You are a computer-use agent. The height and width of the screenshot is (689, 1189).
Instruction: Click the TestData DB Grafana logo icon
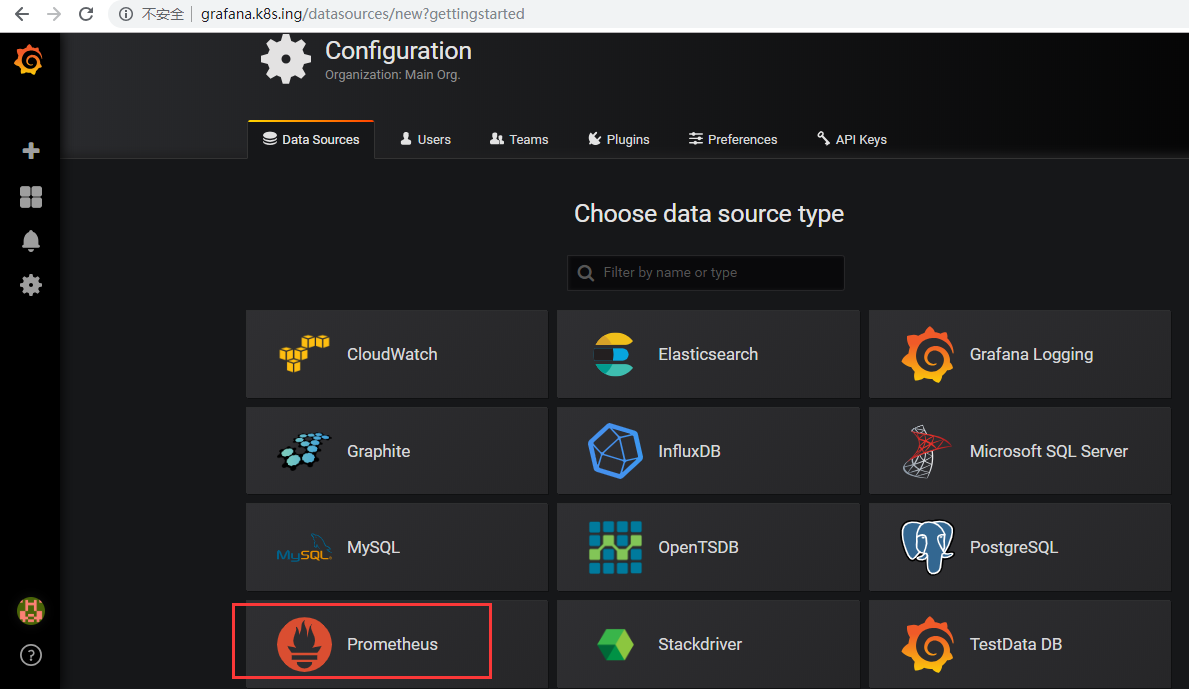coord(927,644)
